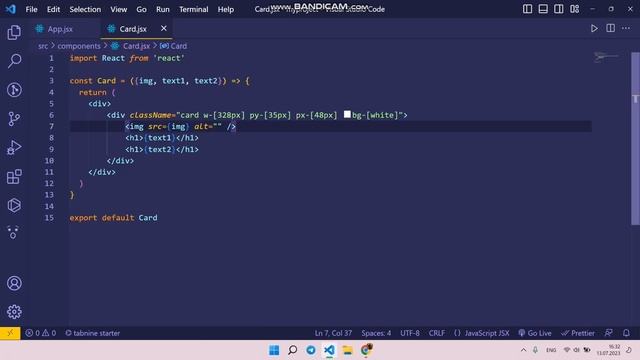Open Telegram from the taskbar
This screenshot has height=360, width=640.
coord(311,350)
